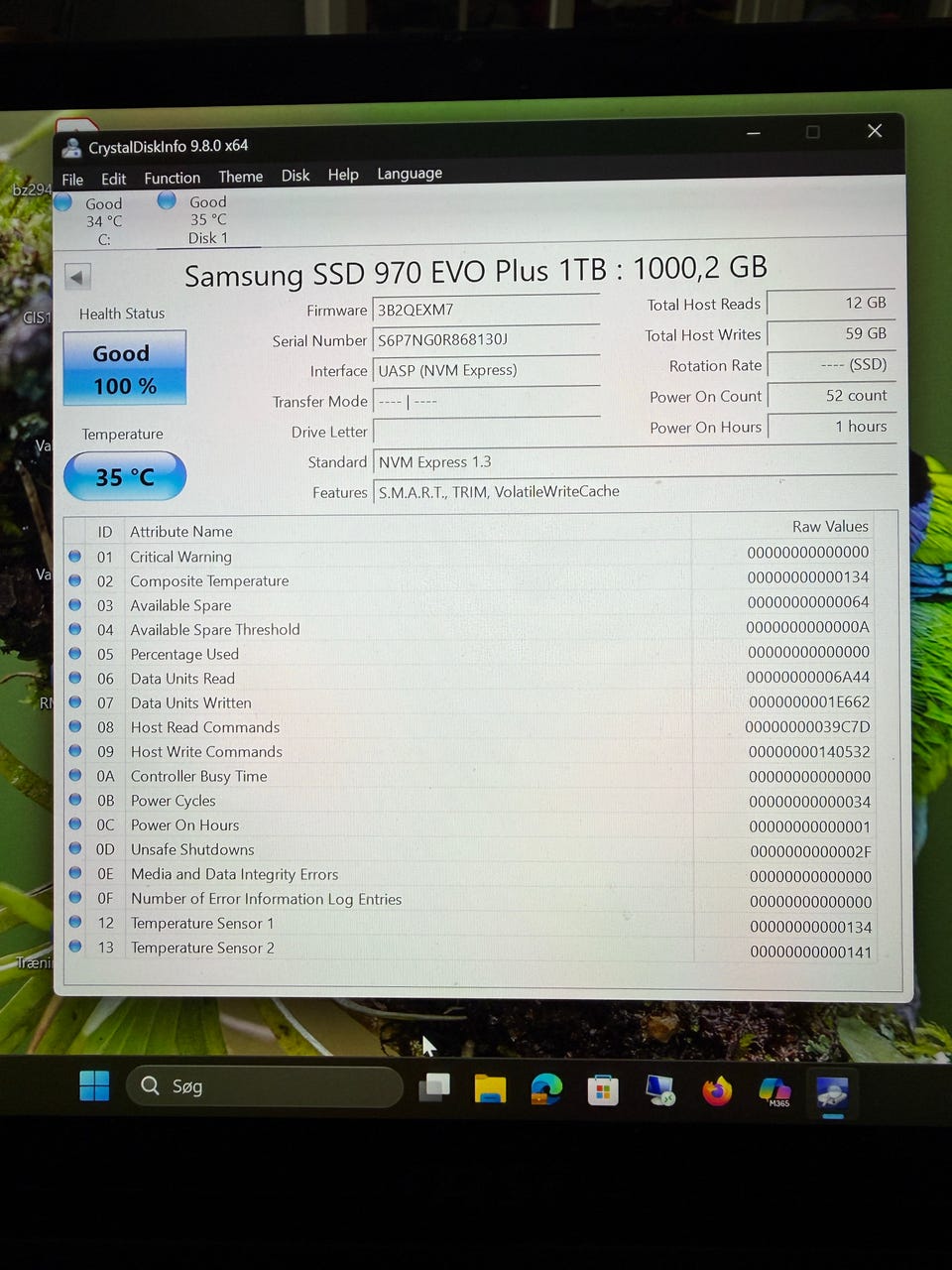Click the previous disk arrow button
This screenshot has width=952, height=1270.
77,277
